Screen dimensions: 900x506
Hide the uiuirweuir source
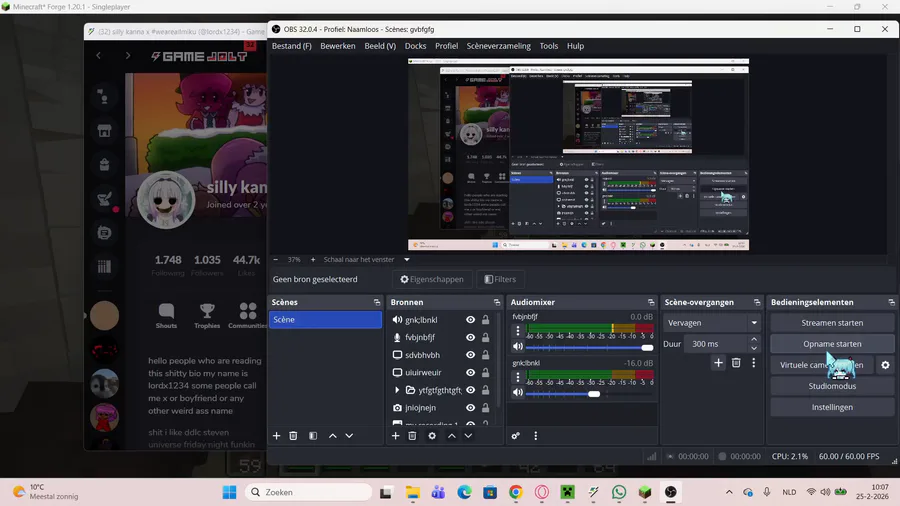[x=471, y=372]
